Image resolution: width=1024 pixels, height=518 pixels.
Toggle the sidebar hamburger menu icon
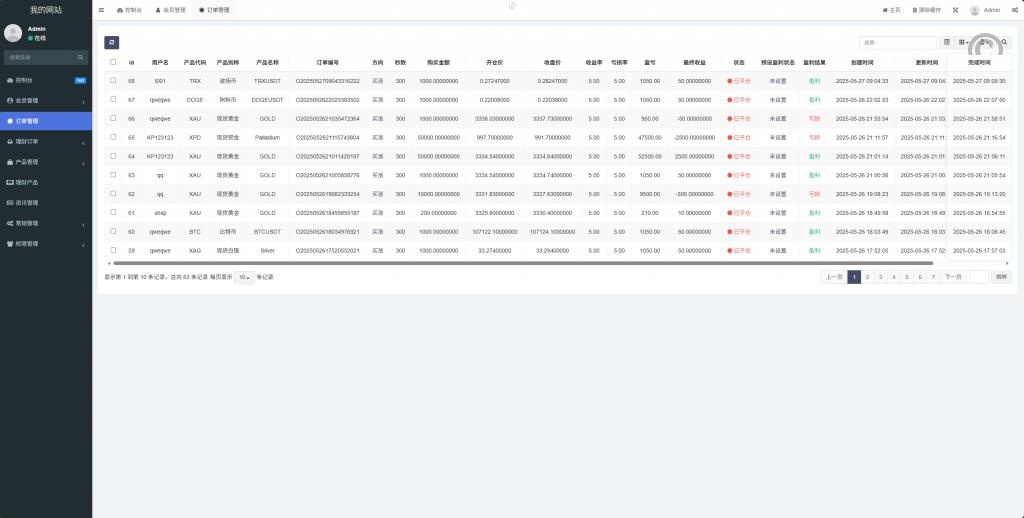[x=101, y=10]
